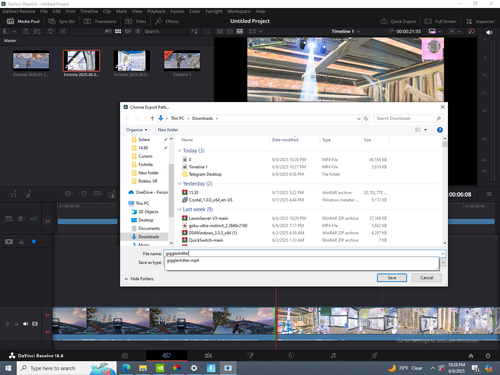Viewport: 500px width, 375px height.
Task: Open the File menu
Action: click(44, 11)
